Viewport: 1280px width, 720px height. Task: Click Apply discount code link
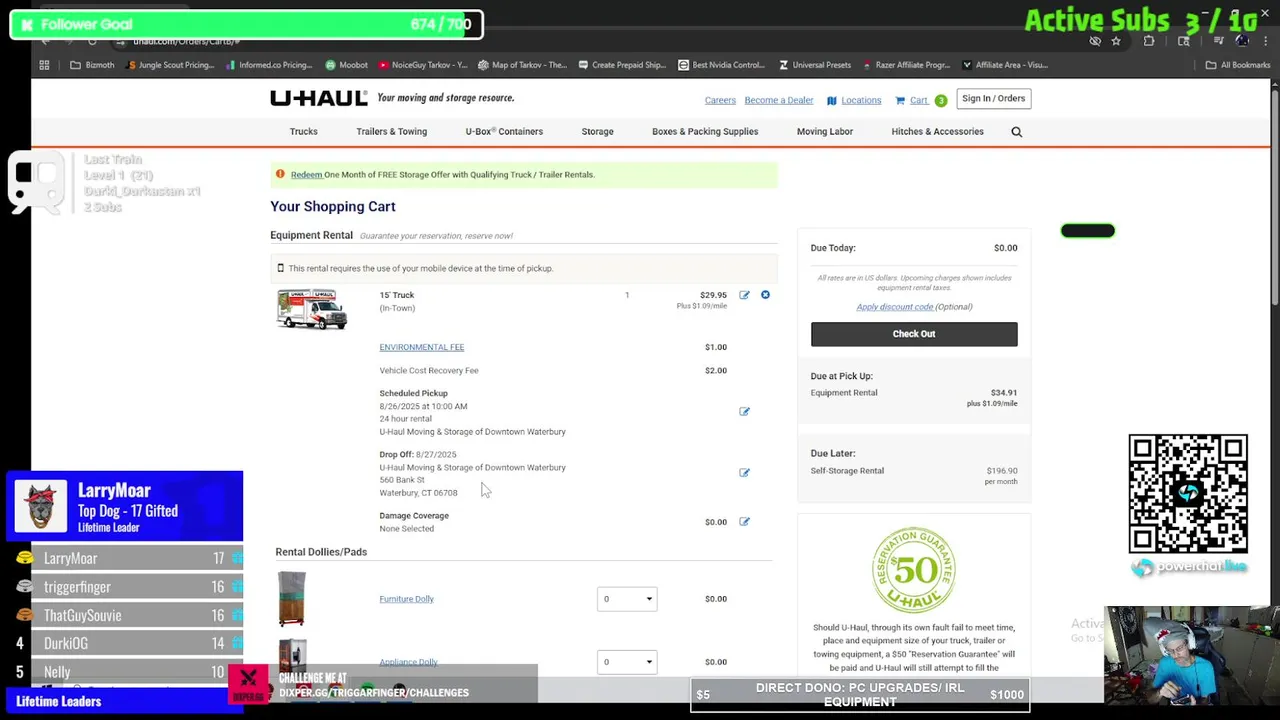point(895,307)
